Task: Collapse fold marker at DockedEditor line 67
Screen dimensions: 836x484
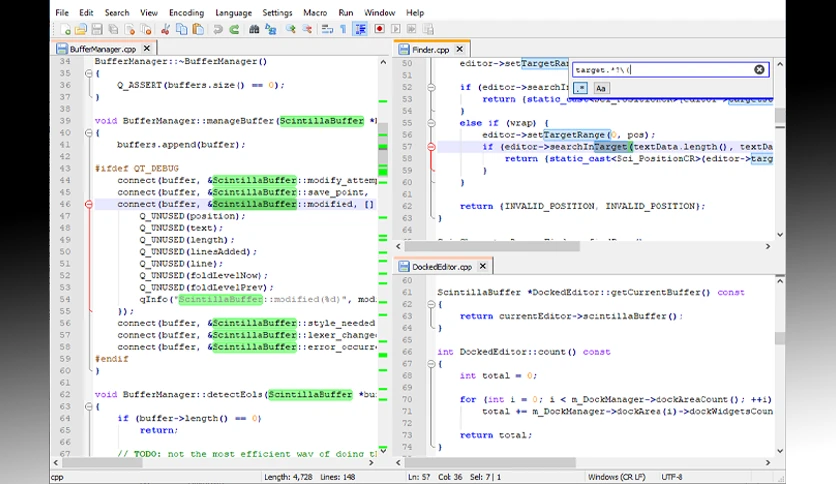Action: 431,364
